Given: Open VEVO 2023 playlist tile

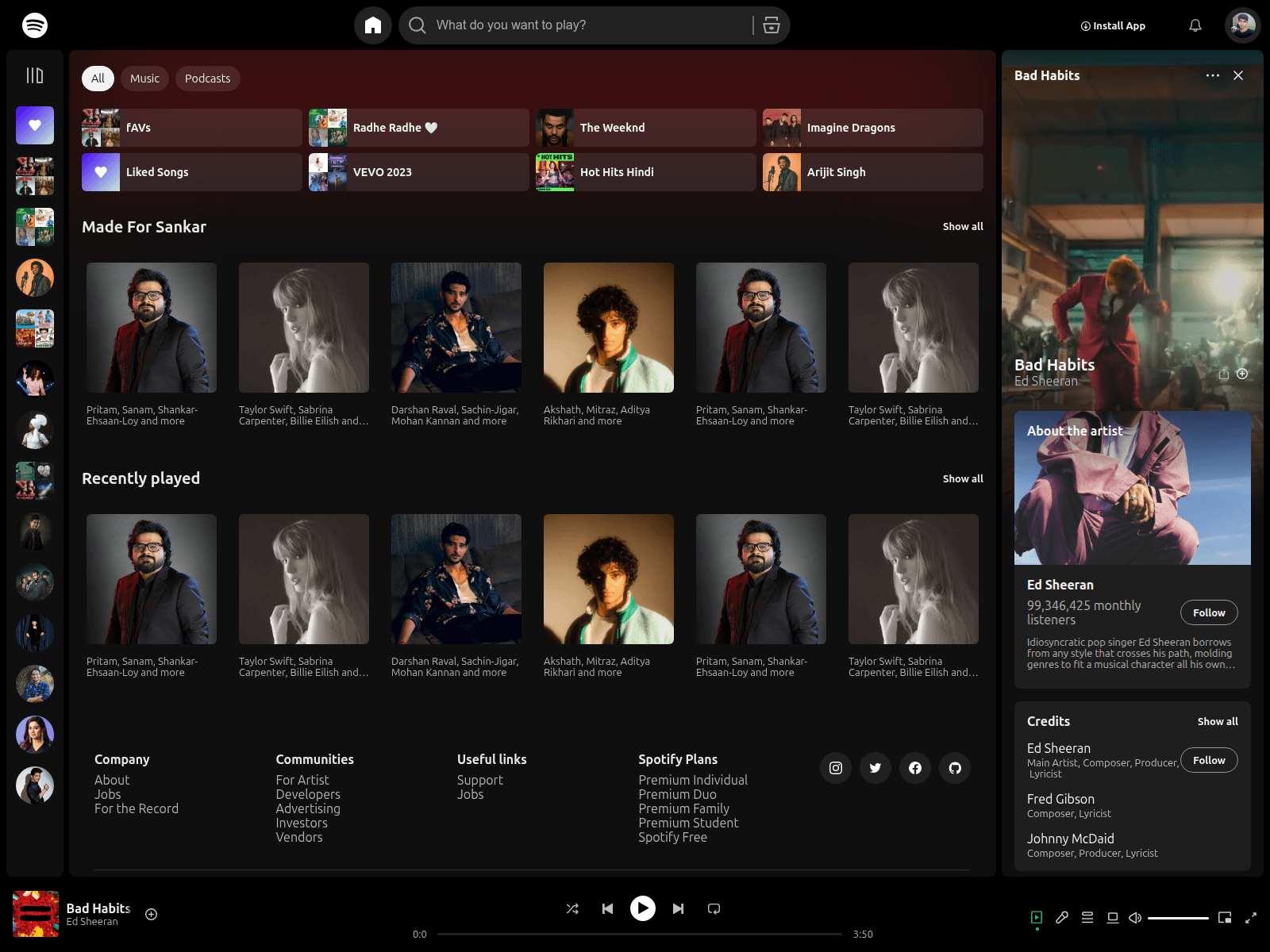Looking at the screenshot, I should click(x=419, y=172).
